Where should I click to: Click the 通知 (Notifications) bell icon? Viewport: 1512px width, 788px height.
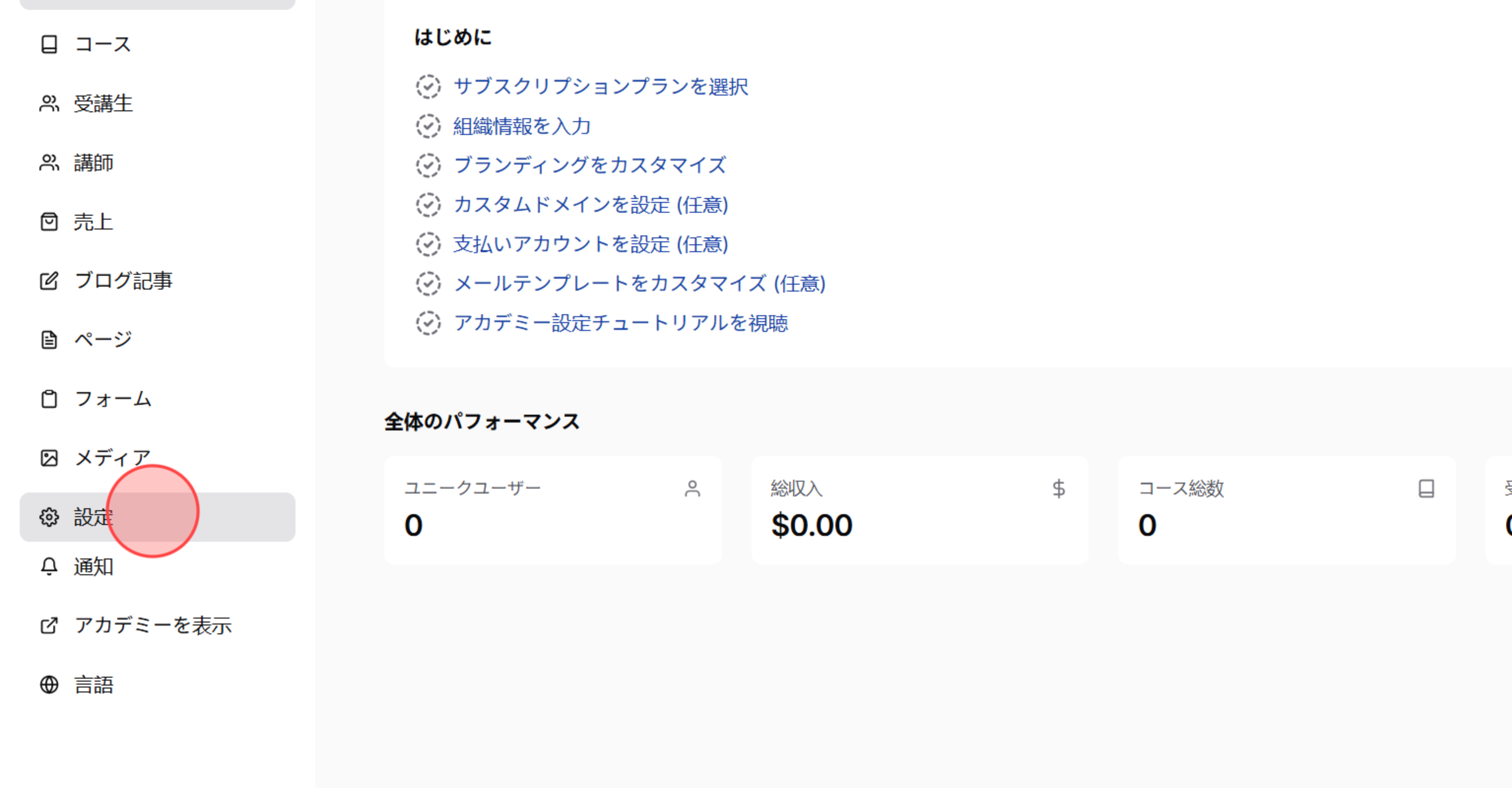[x=49, y=567]
